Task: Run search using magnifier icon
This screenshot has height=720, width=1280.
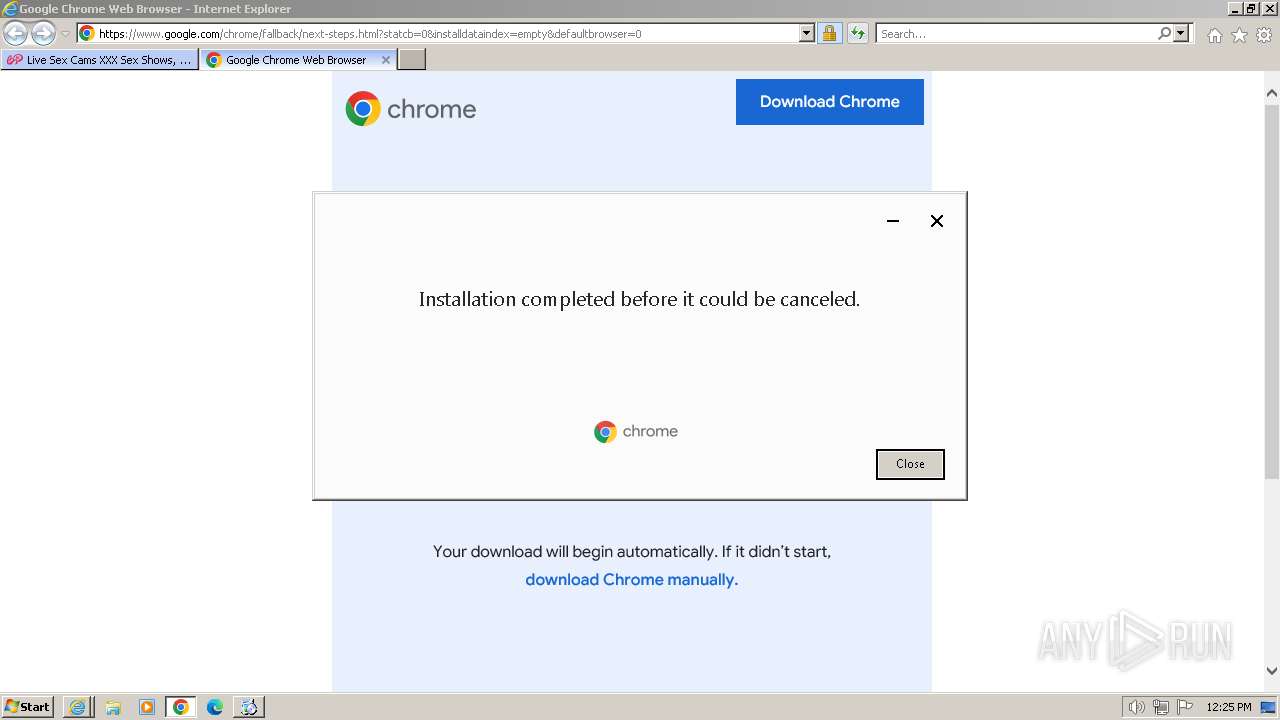Action: (x=1164, y=34)
